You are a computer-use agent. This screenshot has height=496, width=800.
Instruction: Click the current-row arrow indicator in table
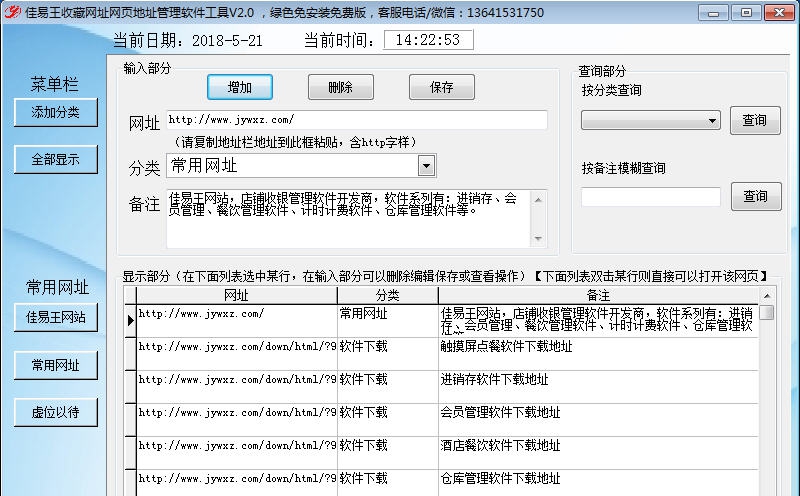130,320
